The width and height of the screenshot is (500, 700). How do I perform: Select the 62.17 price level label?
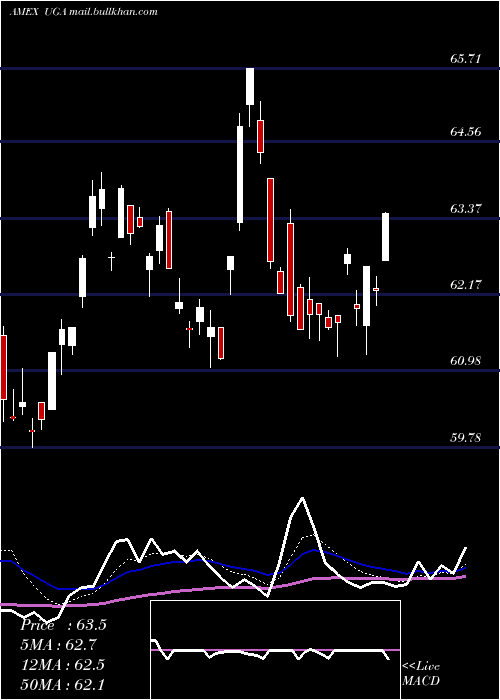466,284
